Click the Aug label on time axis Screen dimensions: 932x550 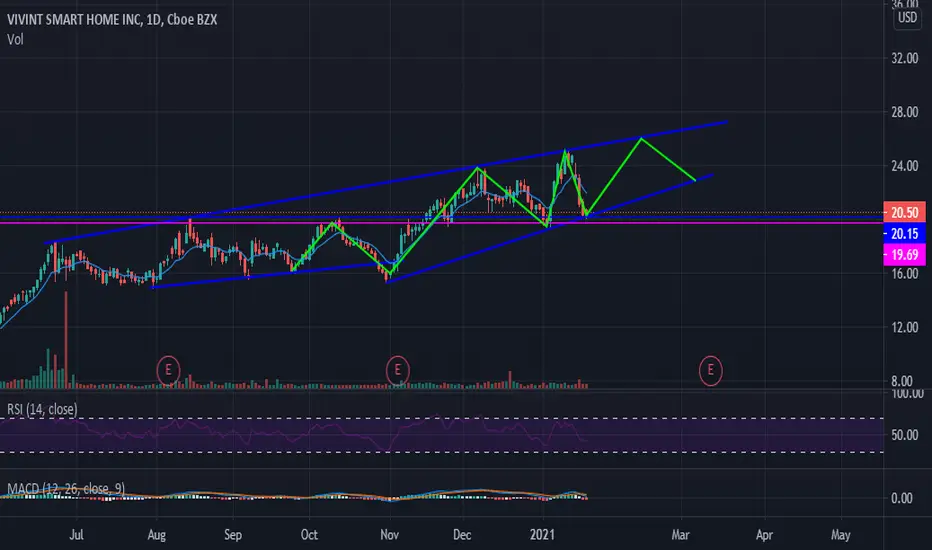tap(156, 535)
